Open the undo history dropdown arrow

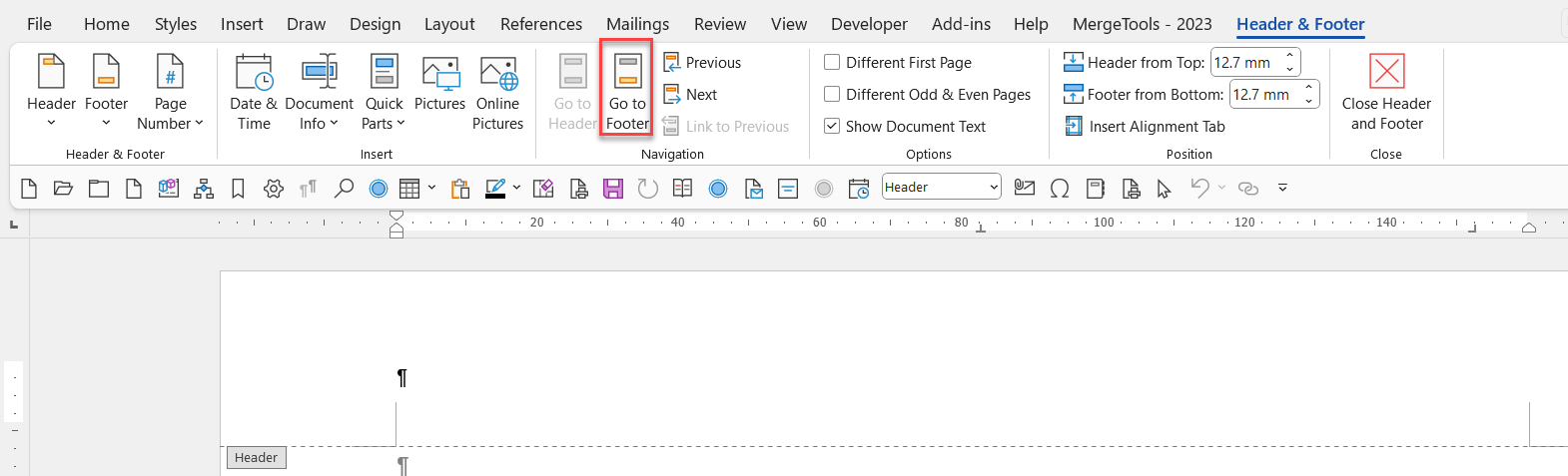point(1221,187)
